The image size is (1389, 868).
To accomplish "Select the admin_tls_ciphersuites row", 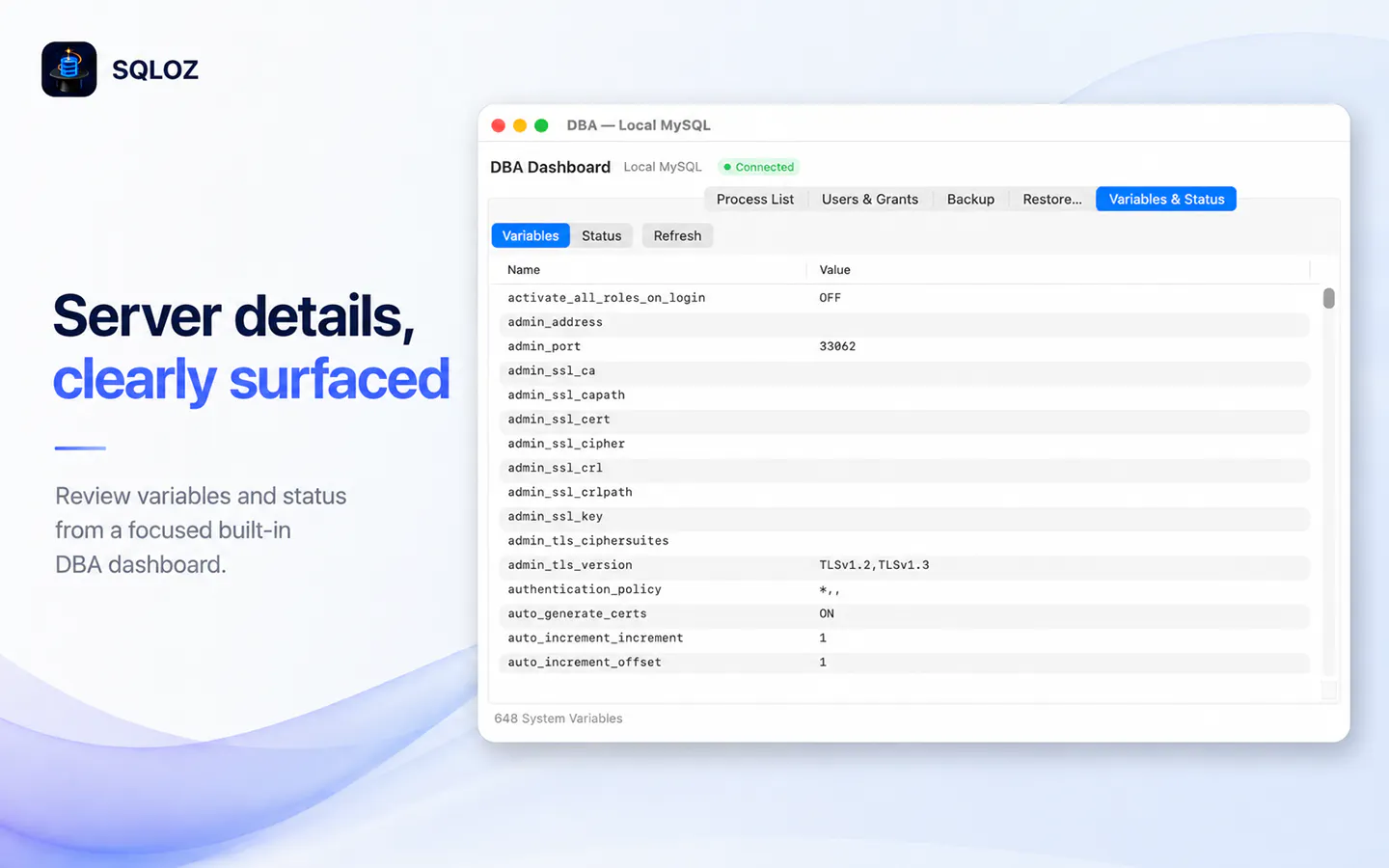I will (905, 541).
